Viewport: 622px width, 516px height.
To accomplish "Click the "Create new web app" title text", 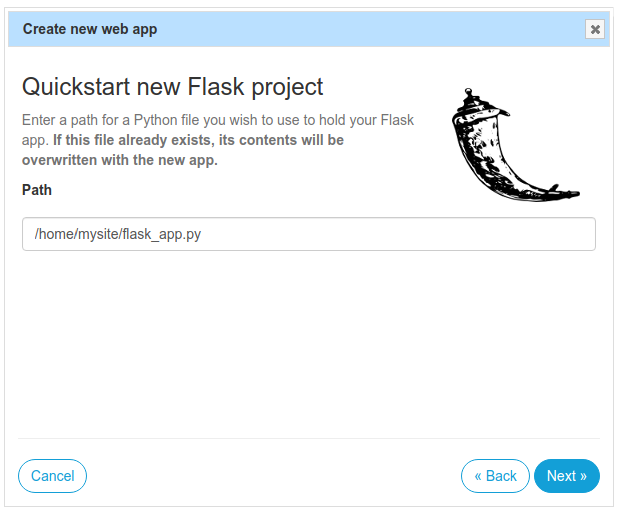I will coord(90,29).
